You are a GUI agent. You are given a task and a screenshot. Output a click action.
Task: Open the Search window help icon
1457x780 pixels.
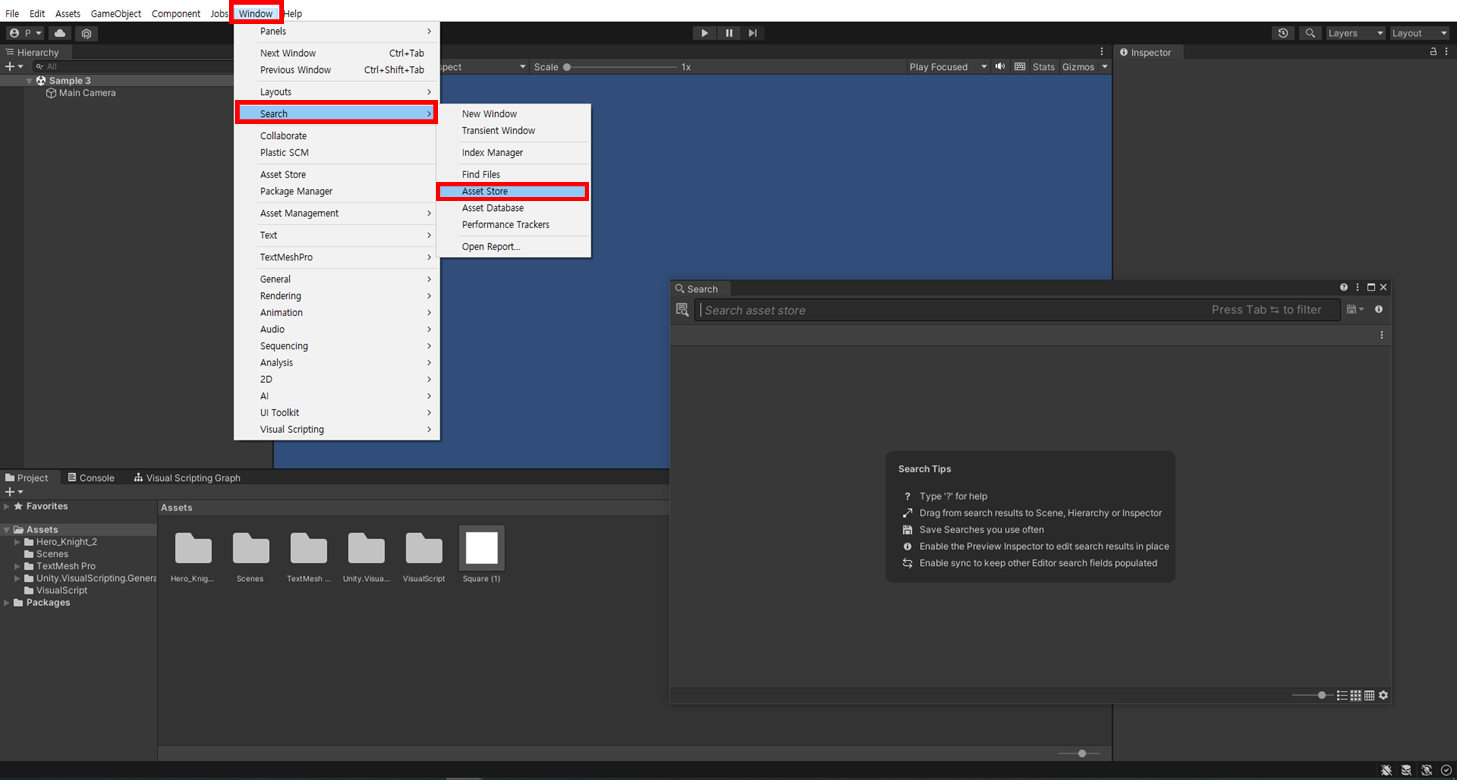pos(1344,288)
